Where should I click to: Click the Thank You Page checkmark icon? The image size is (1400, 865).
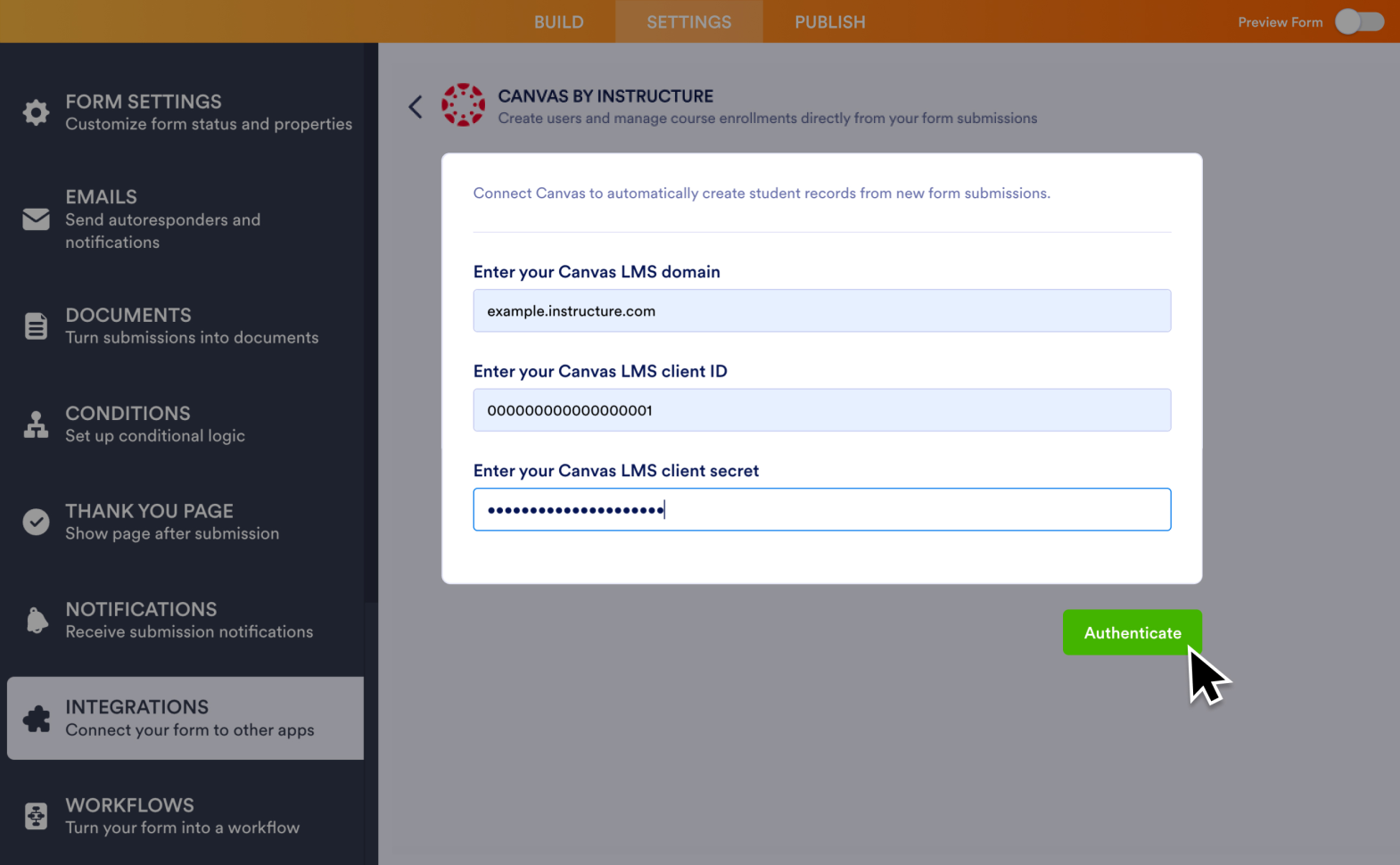pos(36,522)
